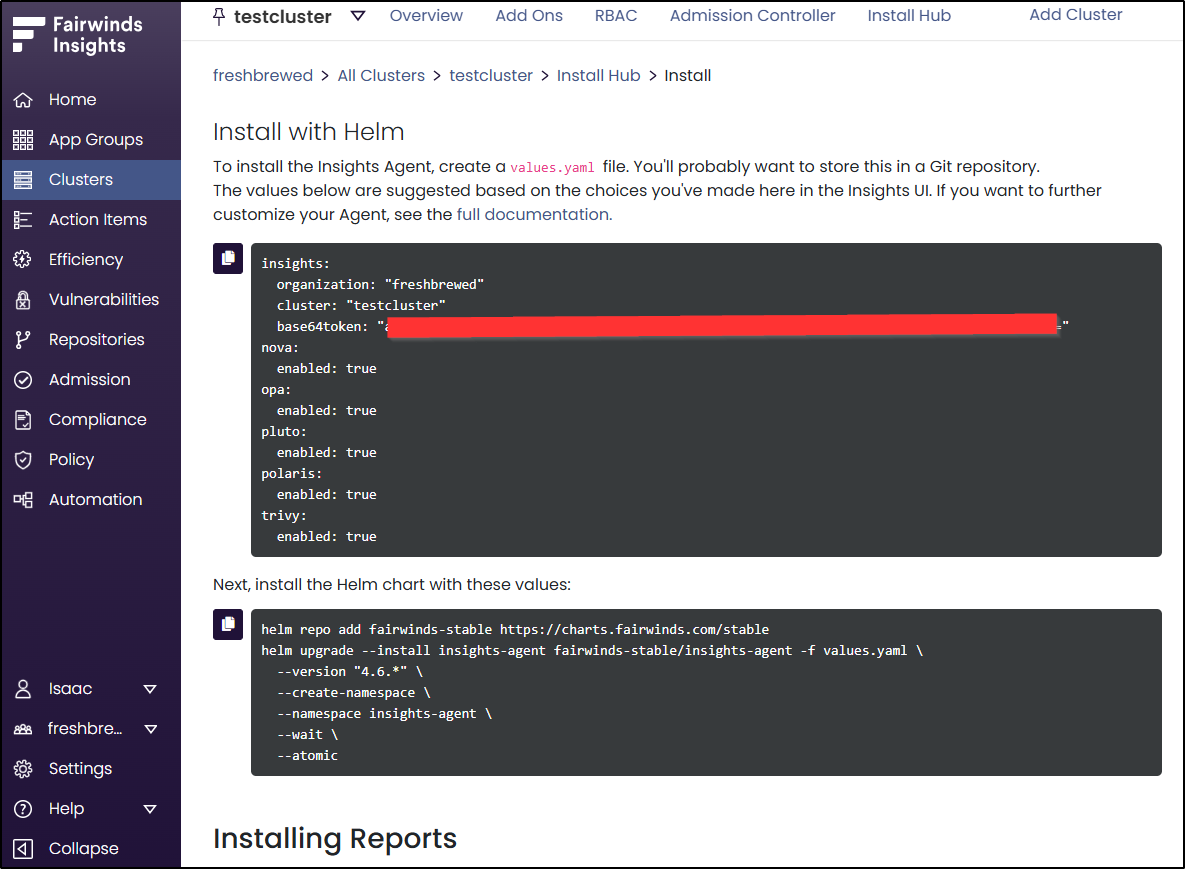Go to Install Hub in the breadcrumb
This screenshot has width=1185, height=869.
(599, 76)
